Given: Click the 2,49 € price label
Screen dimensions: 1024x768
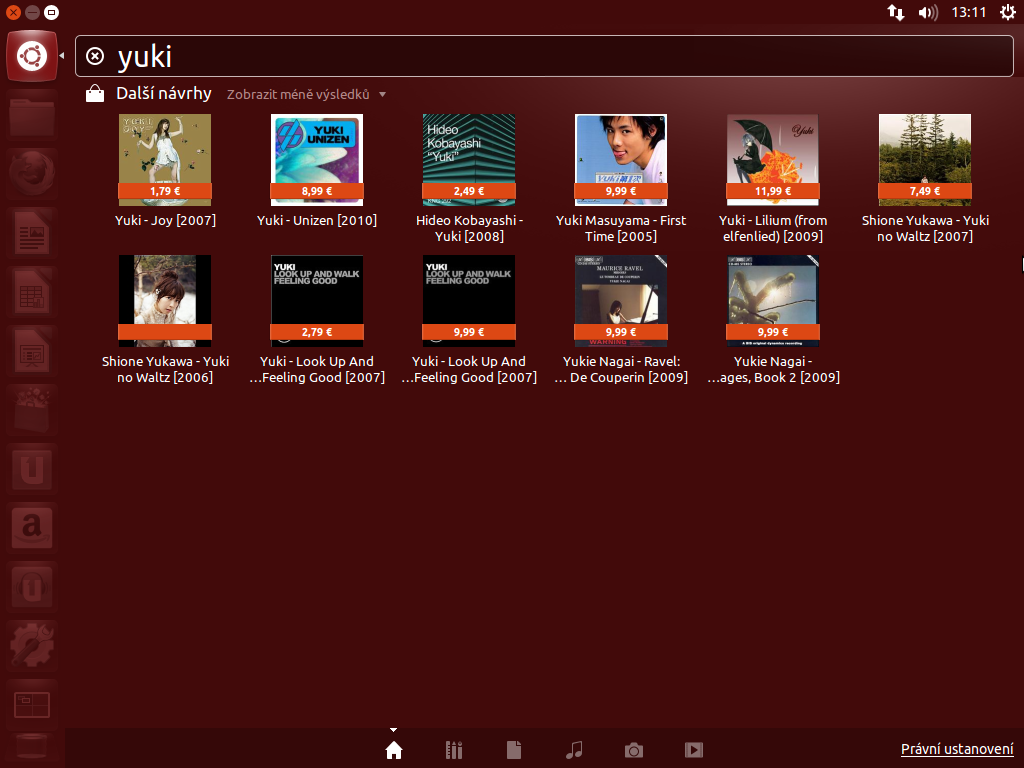Looking at the screenshot, I should pos(469,191).
